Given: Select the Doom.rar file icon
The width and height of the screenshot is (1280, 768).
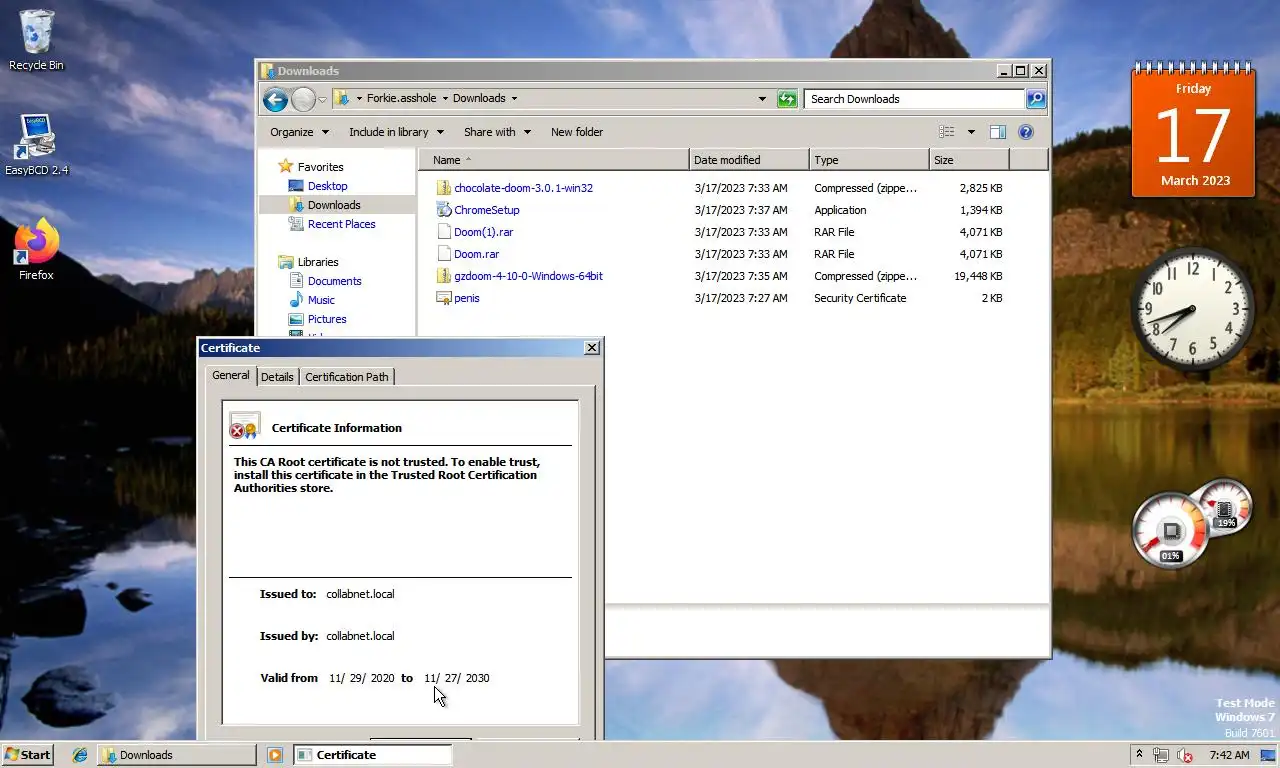Looking at the screenshot, I should (x=445, y=254).
